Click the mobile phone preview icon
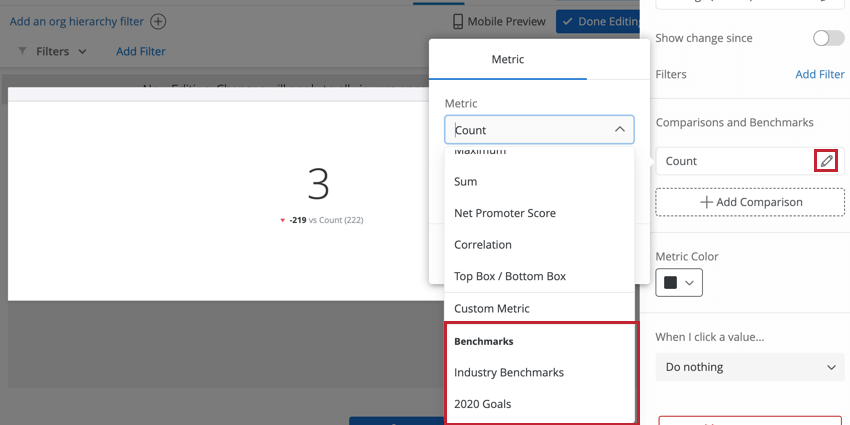Screen dimensions: 850x425 pyautogui.click(x=458, y=22)
